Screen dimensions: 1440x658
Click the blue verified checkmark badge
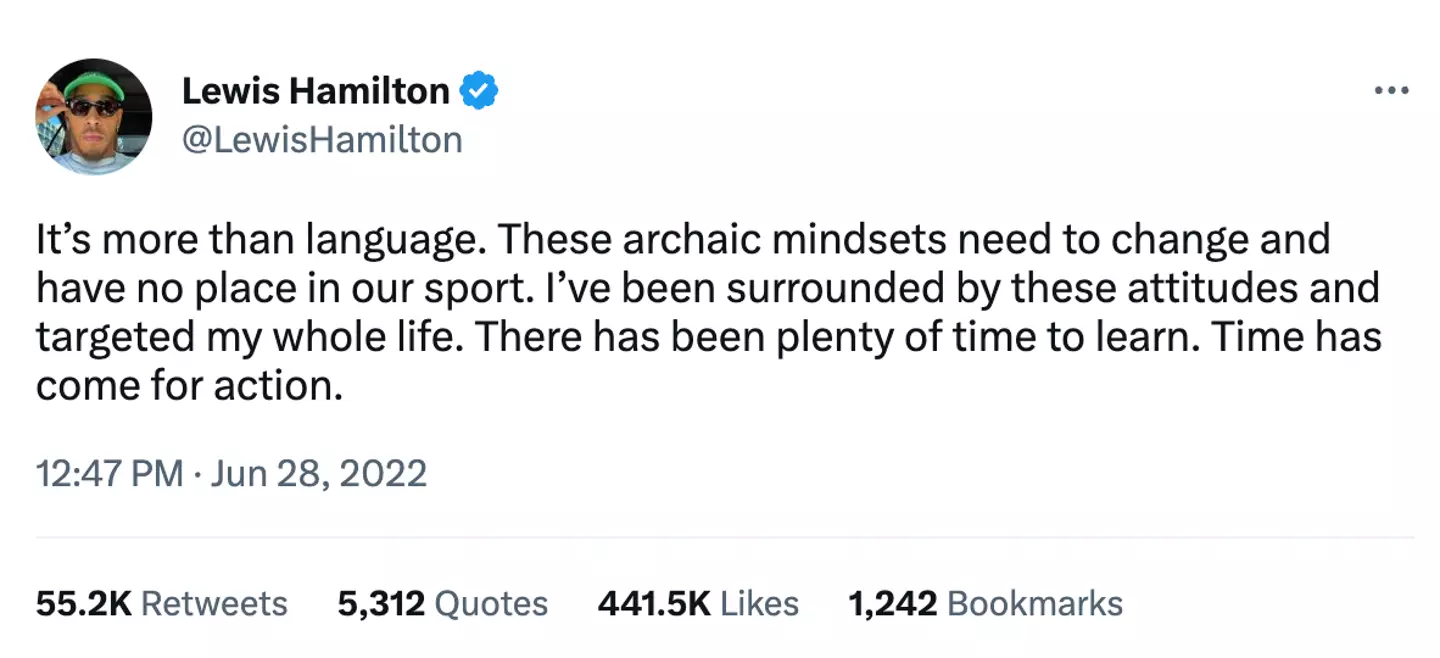point(479,92)
